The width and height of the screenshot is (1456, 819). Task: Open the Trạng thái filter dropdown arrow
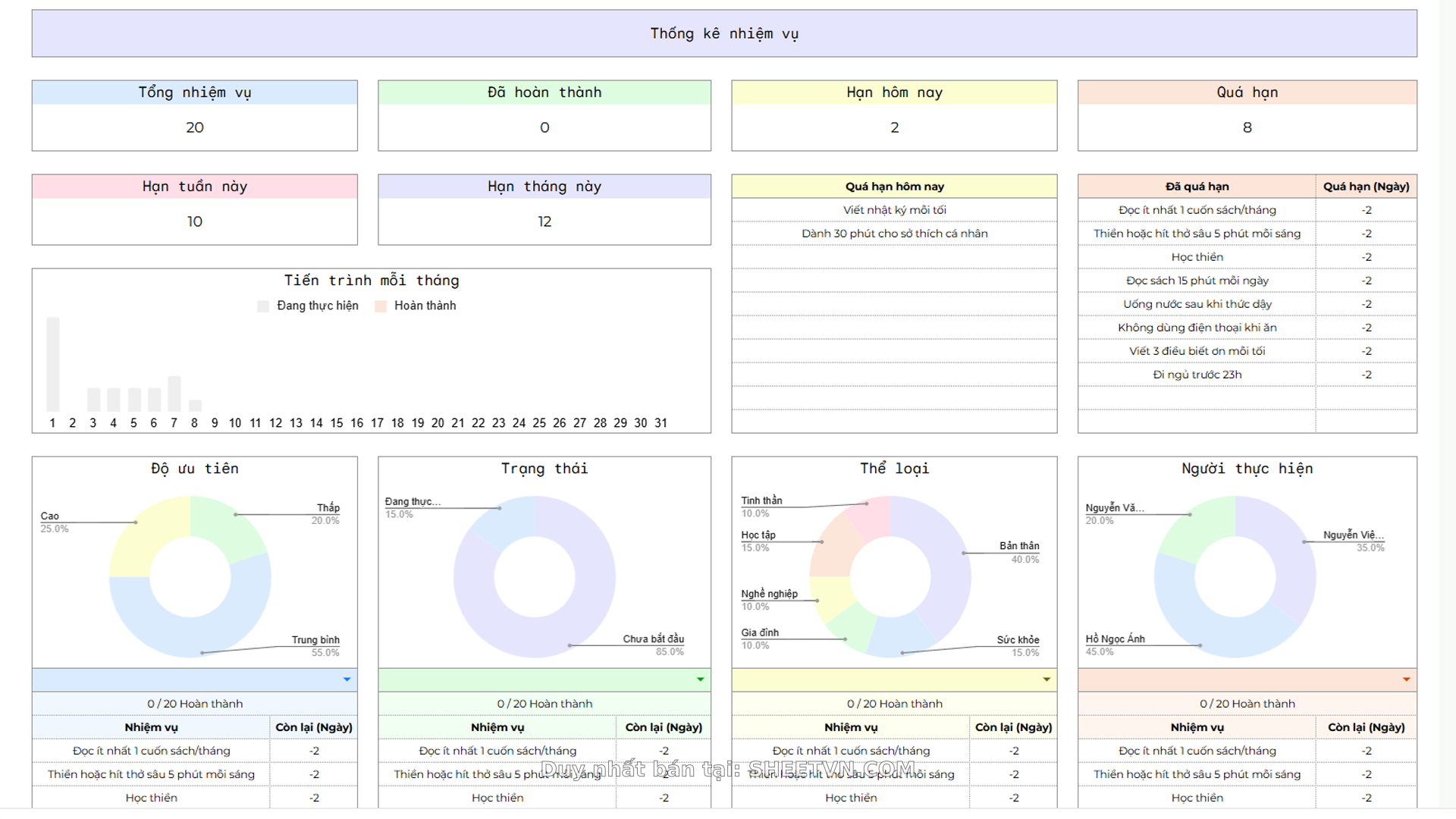pos(700,679)
